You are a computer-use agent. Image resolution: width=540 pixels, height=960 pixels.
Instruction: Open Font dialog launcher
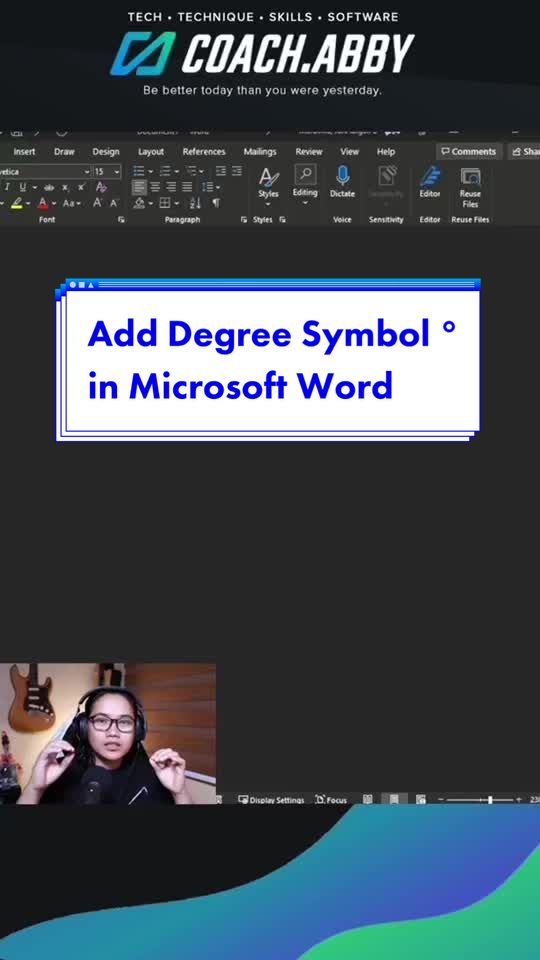(121, 219)
